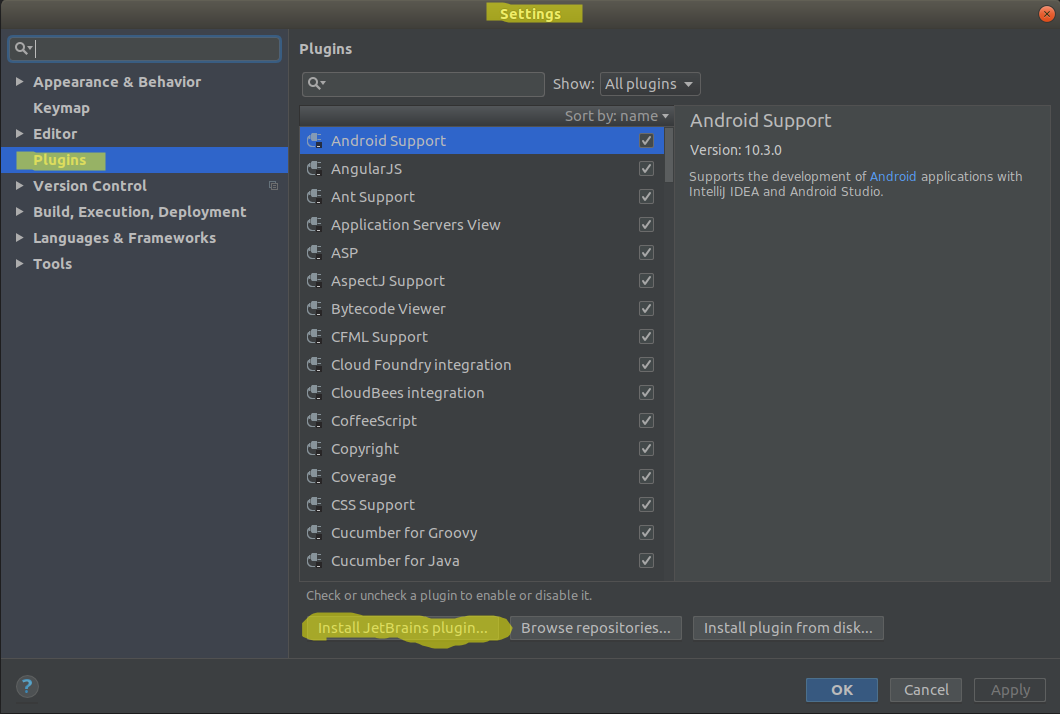This screenshot has height=714, width=1060.
Task: Click Browse repositories button
Action: (596, 627)
